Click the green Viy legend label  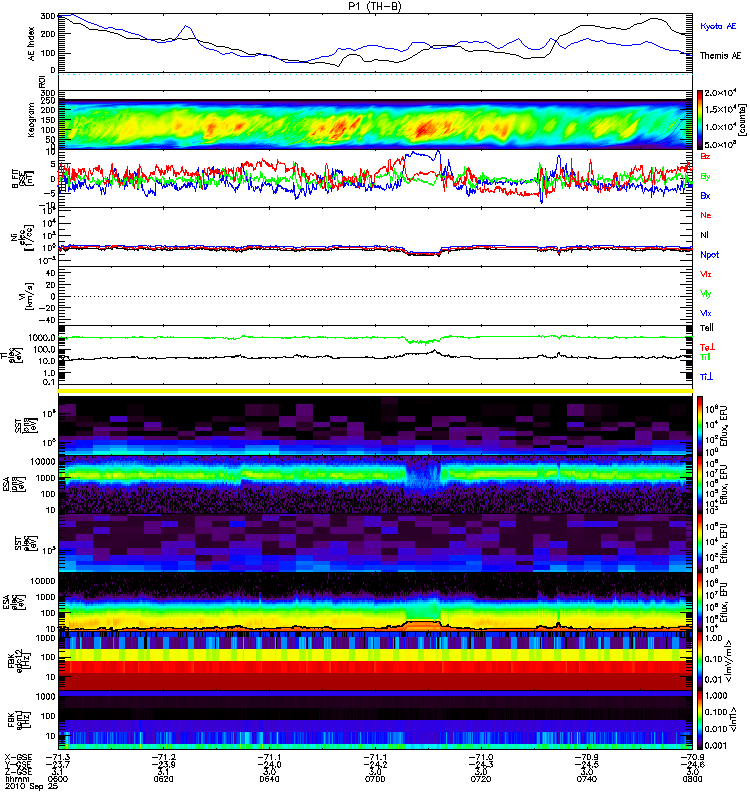click(706, 294)
